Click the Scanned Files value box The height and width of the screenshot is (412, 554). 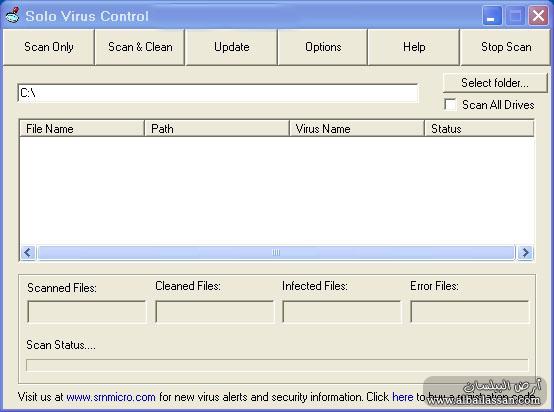coord(87,312)
